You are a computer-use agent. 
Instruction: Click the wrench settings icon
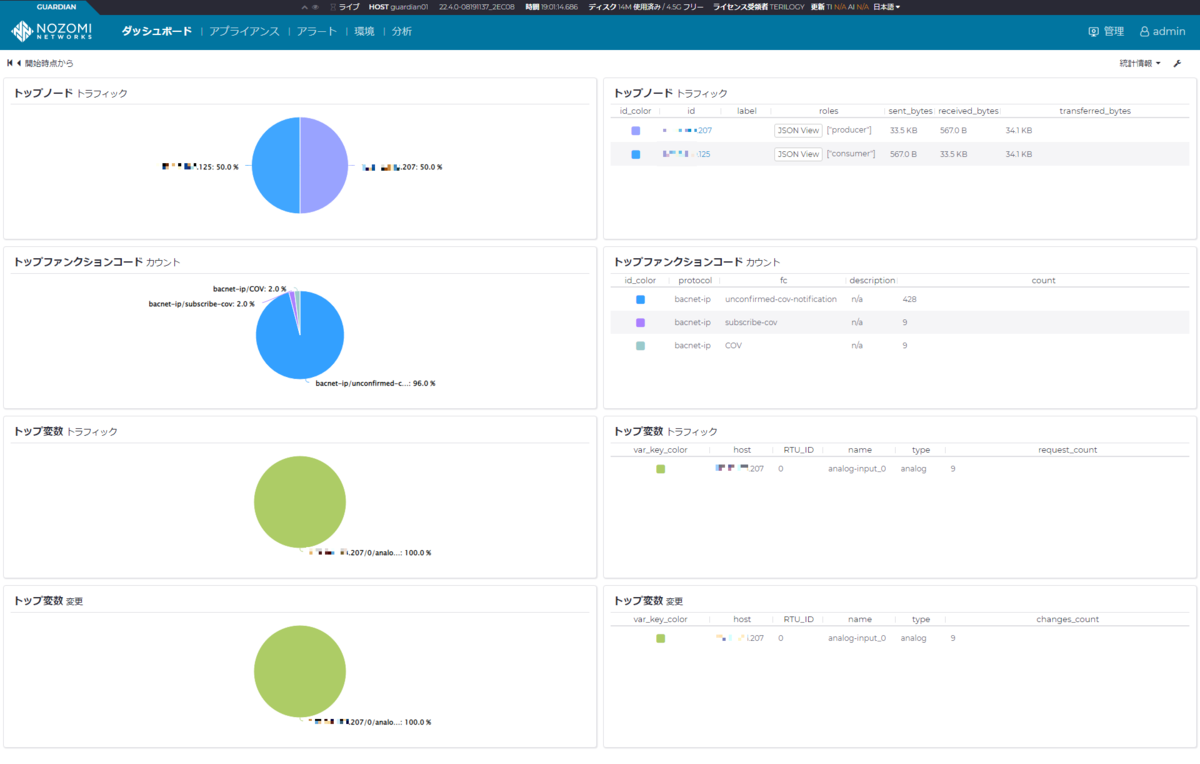click(x=1177, y=63)
